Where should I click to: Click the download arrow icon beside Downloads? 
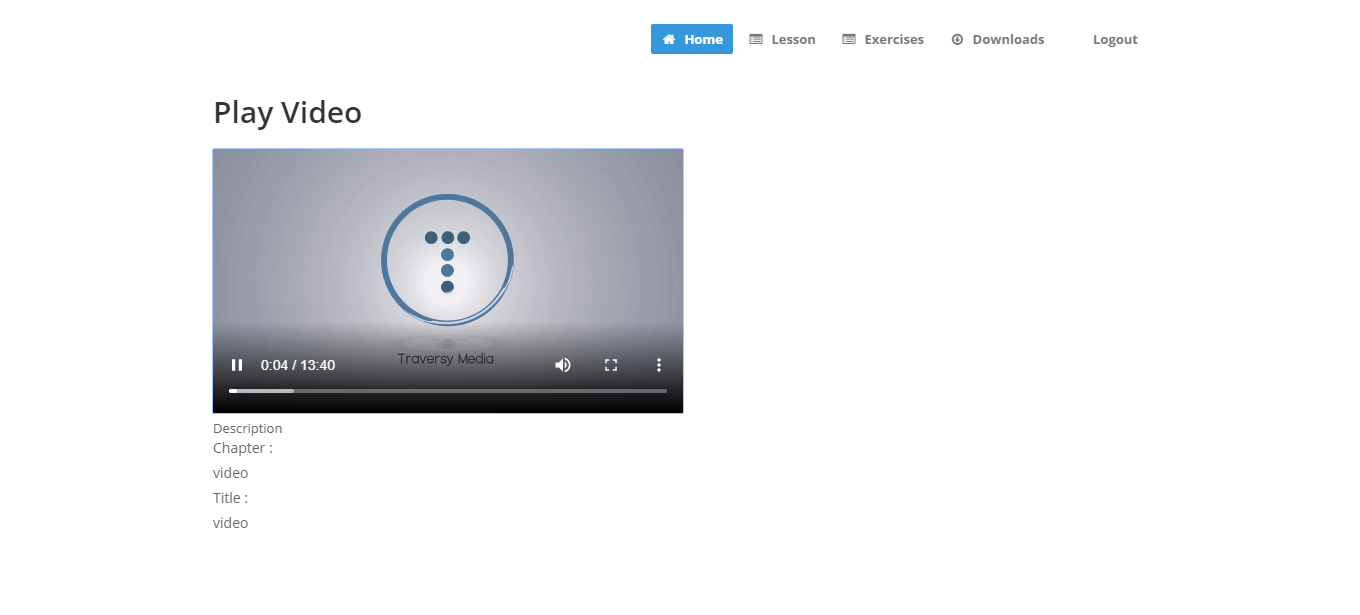pos(957,39)
